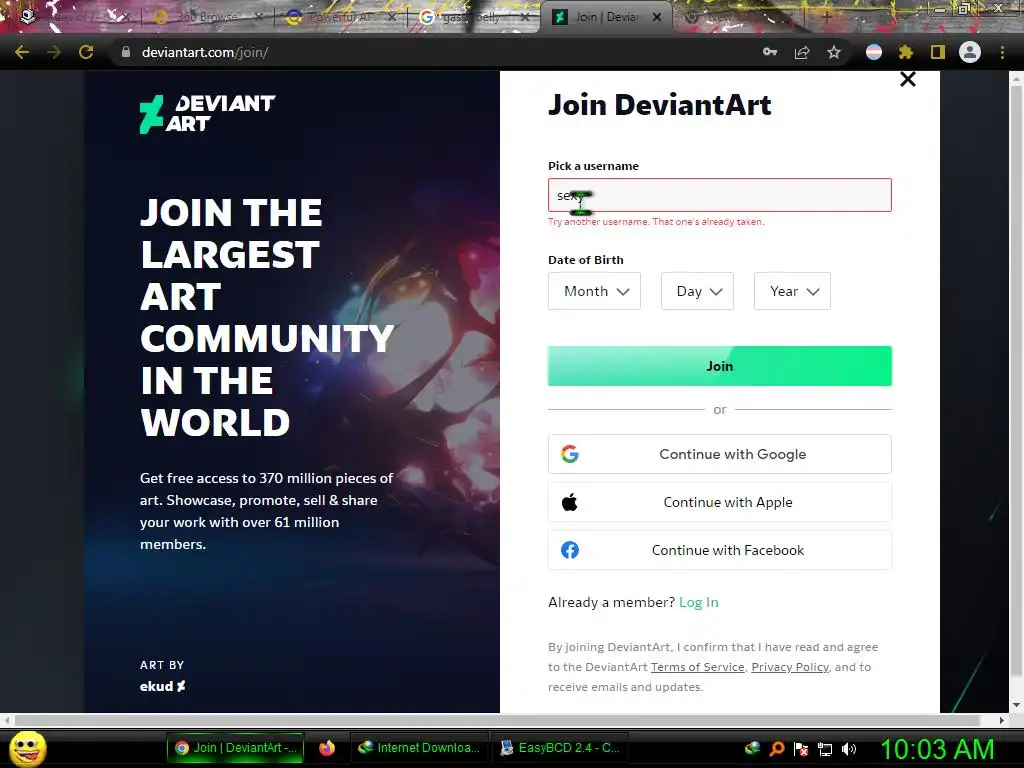Switch to the 360 Browser tab
1024x768 pixels.
[206, 17]
